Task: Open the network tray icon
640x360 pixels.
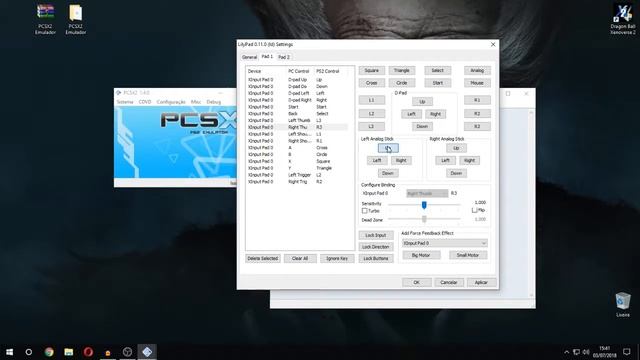Action: coord(576,352)
